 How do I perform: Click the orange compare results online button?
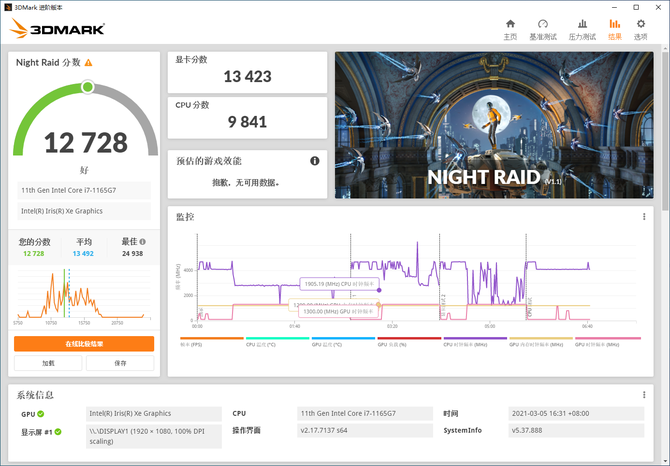click(84, 344)
